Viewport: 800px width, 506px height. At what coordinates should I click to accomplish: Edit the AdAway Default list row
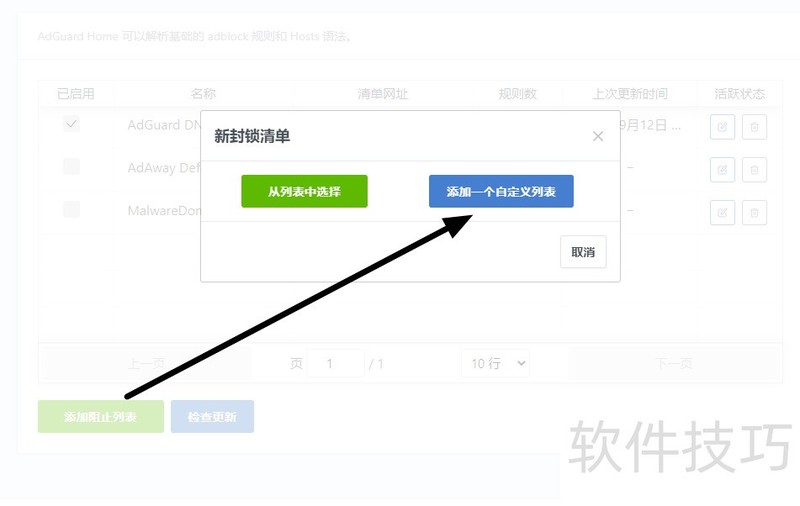tap(722, 170)
